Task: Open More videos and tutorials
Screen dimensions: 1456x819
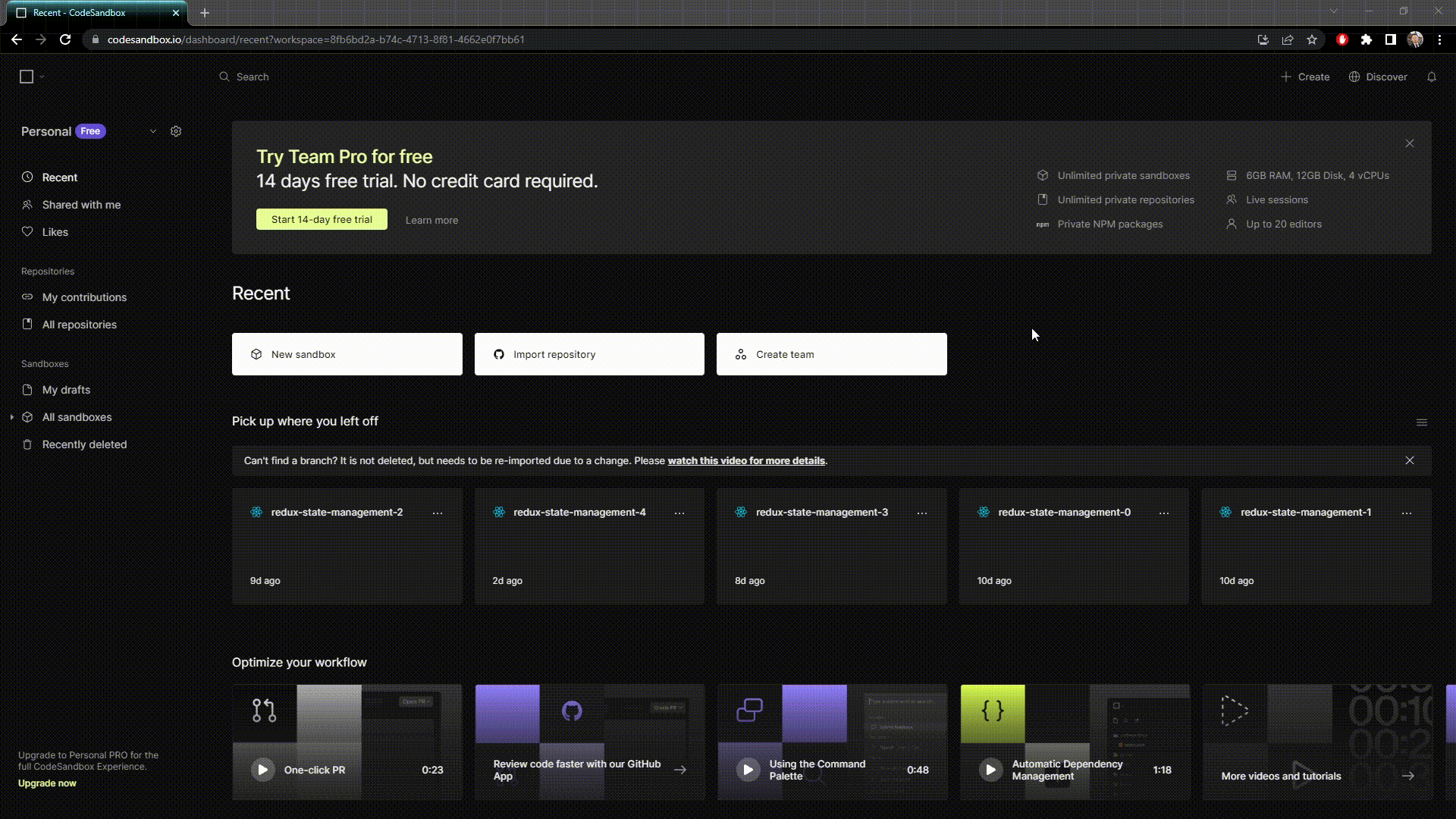Action: [x=1316, y=742]
